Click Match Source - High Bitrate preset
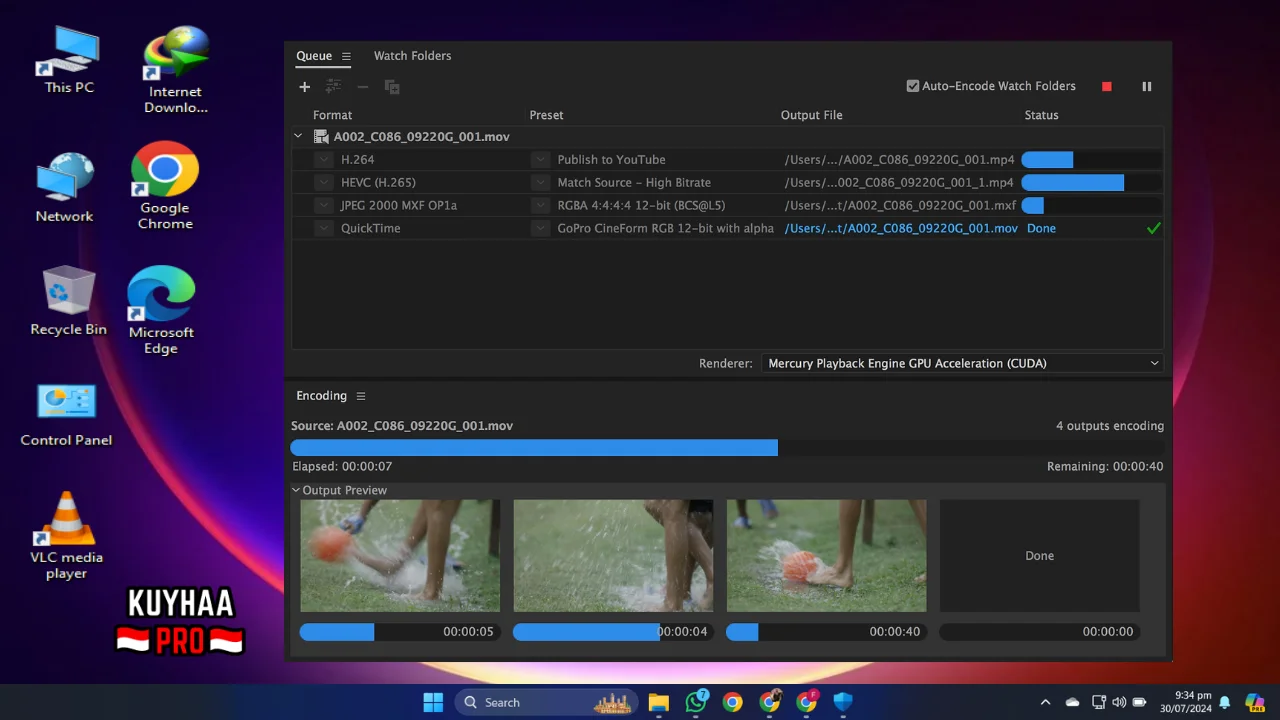Screen dimensions: 1280x720 pyautogui.click(x=634, y=183)
